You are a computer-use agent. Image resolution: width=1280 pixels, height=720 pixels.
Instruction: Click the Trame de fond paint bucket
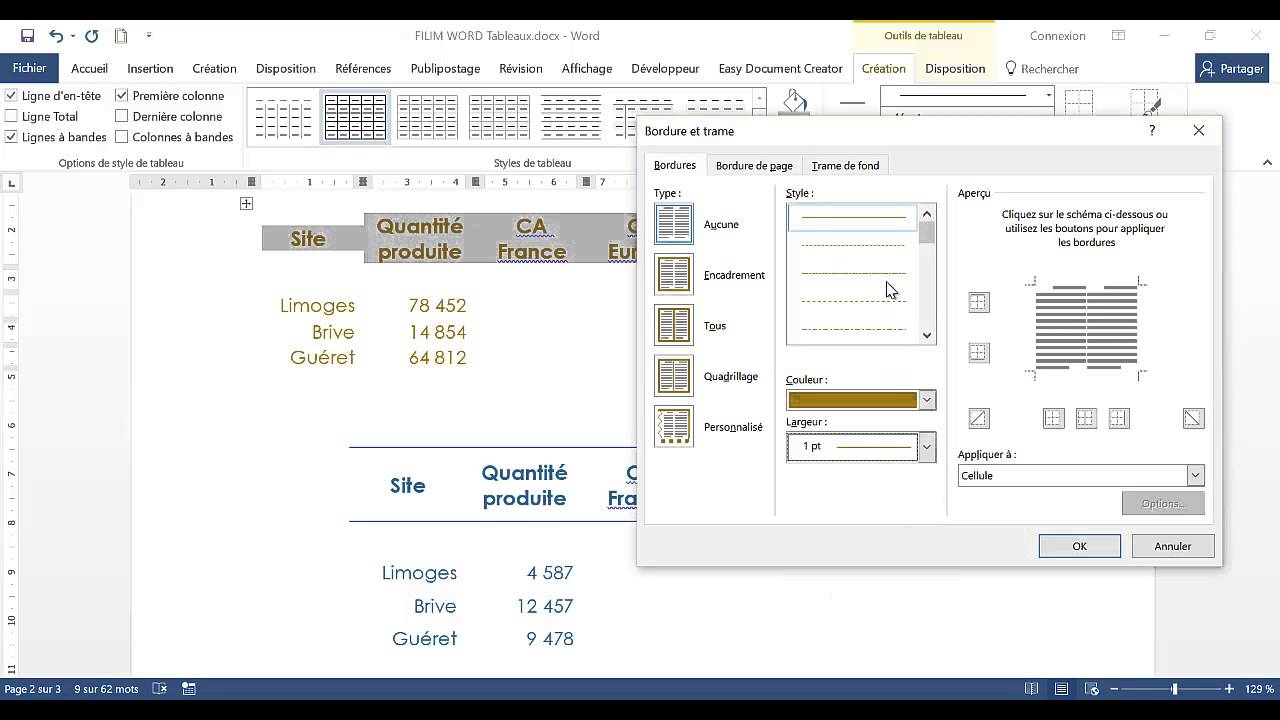(795, 101)
